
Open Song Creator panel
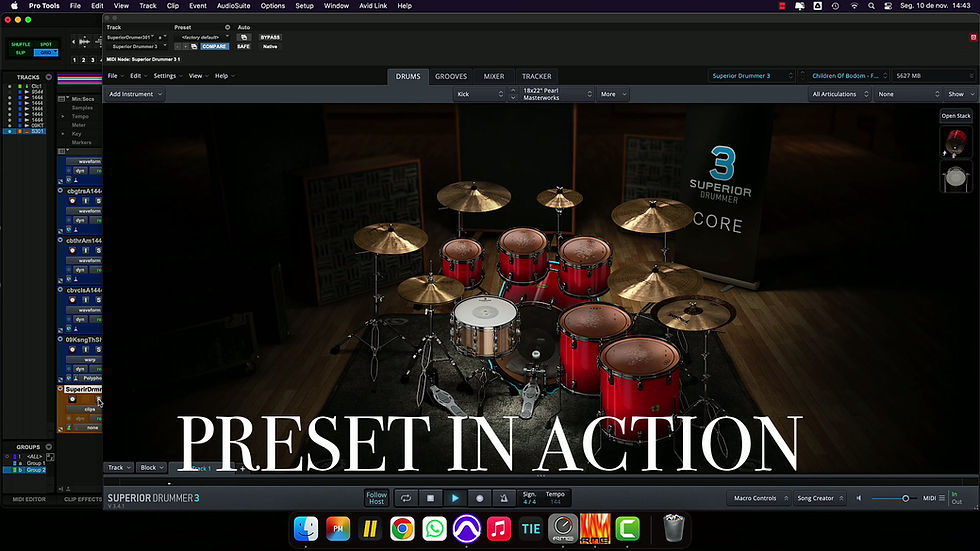click(819, 498)
